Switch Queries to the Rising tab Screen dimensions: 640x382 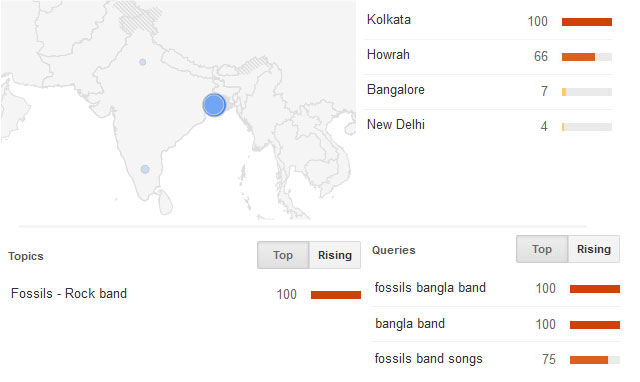(593, 249)
